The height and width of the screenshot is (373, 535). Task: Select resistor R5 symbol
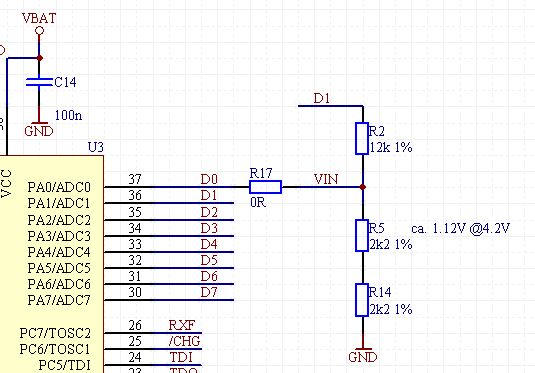click(x=362, y=236)
